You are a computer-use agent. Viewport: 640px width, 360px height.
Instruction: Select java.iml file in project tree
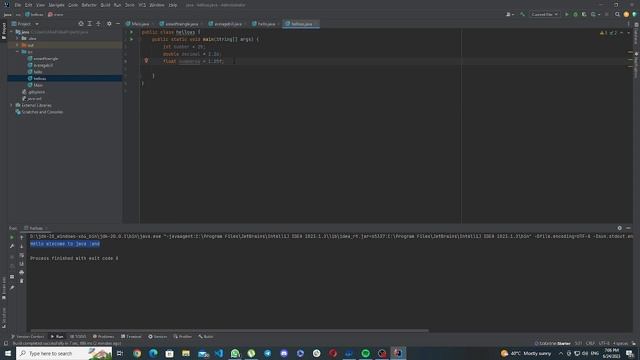pyautogui.click(x=32, y=98)
